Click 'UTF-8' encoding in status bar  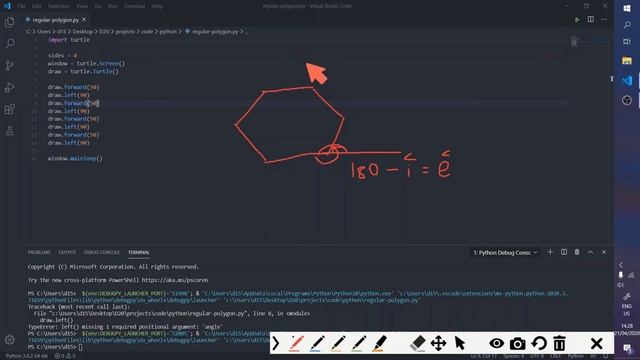click(x=537, y=356)
